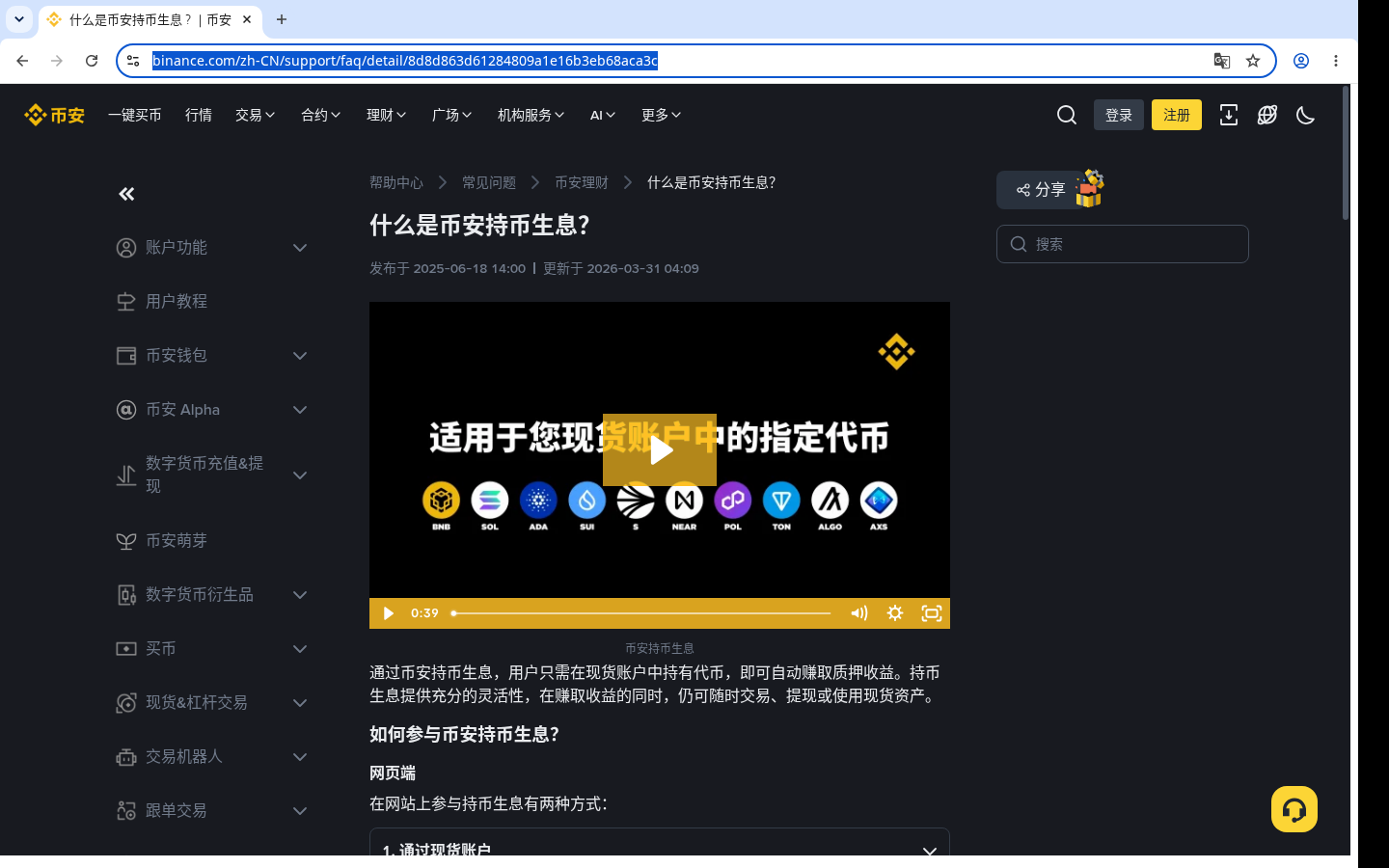This screenshot has height=868, width=1389.
Task: Go to 行情 markets page
Action: [199, 115]
